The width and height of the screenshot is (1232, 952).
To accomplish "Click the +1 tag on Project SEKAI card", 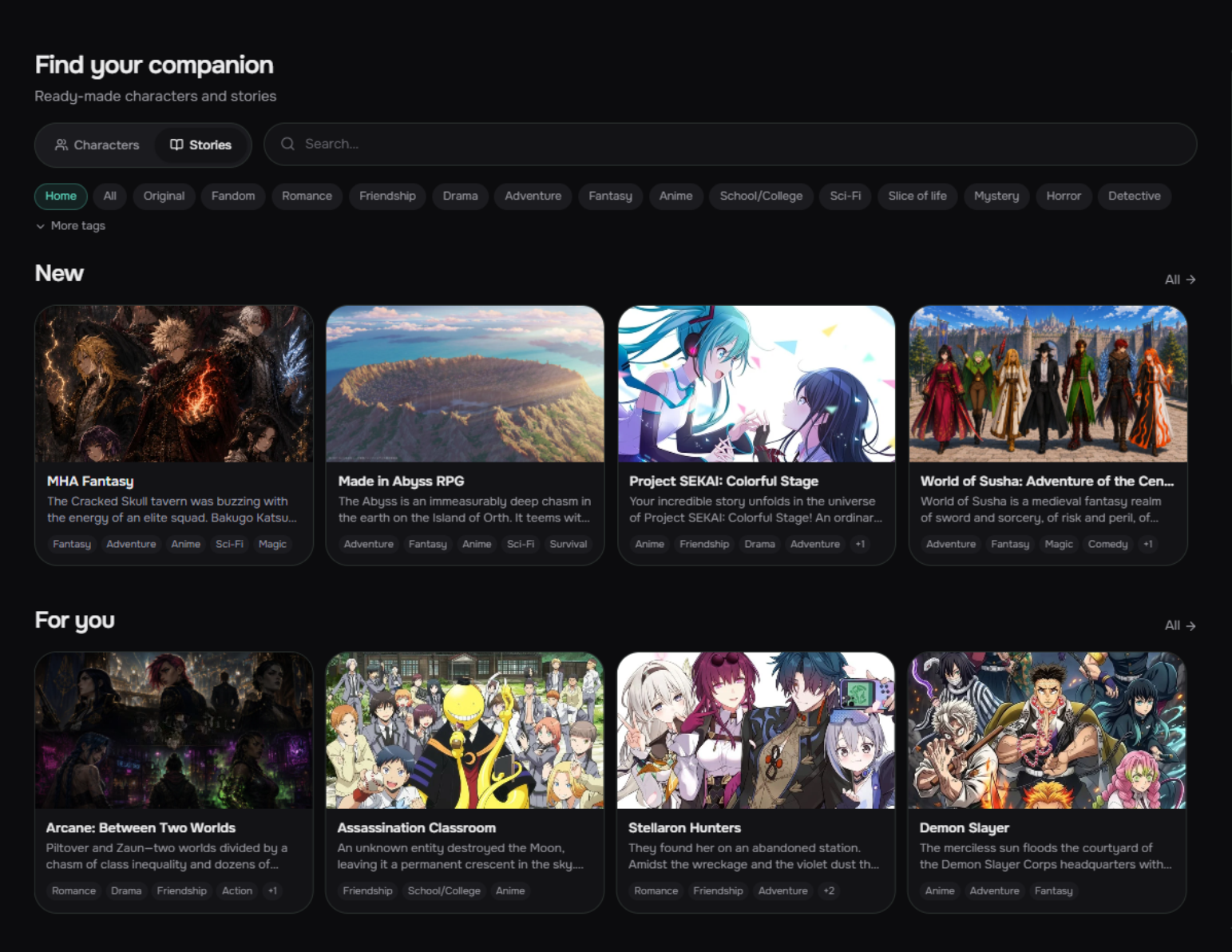I will (x=860, y=544).
